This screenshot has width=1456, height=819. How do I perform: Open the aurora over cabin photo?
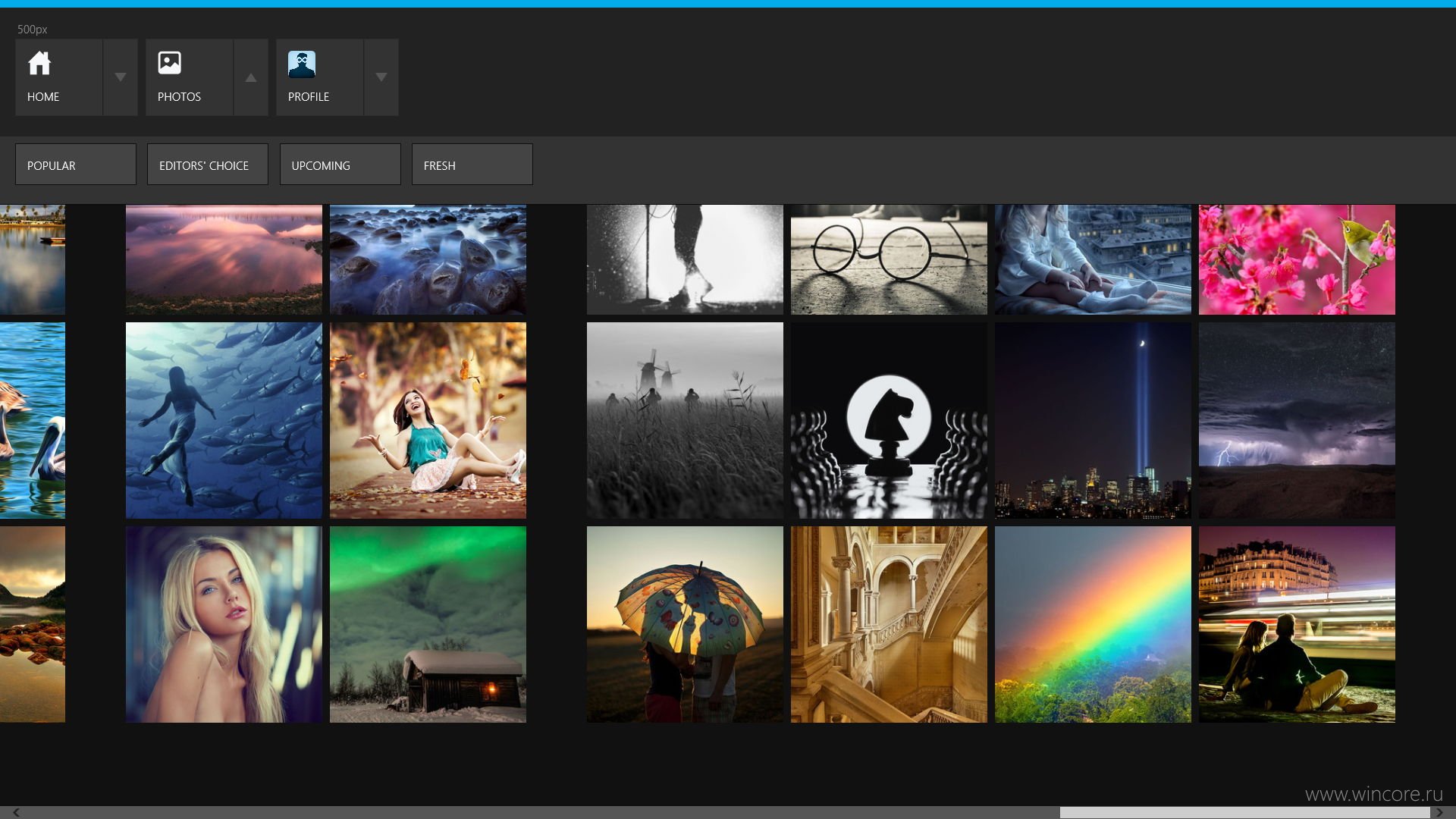(428, 625)
